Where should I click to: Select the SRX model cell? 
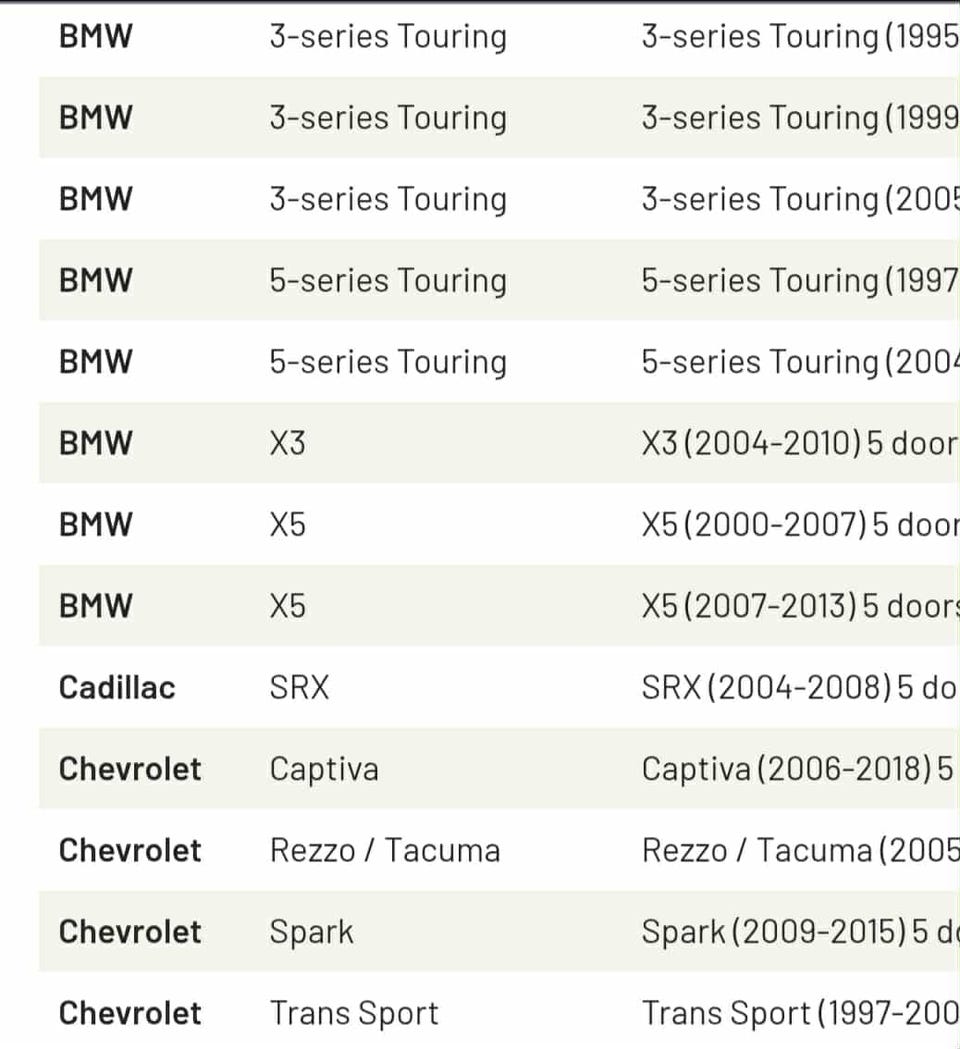click(x=300, y=688)
